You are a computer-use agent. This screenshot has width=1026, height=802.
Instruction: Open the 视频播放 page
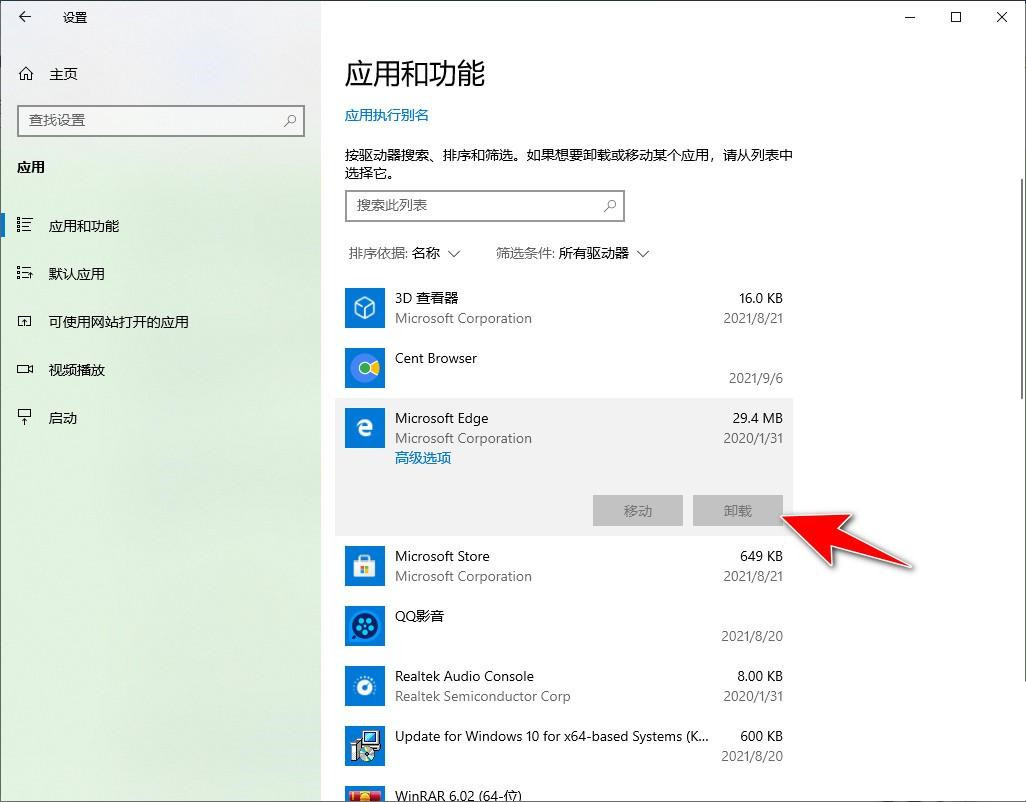(77, 370)
